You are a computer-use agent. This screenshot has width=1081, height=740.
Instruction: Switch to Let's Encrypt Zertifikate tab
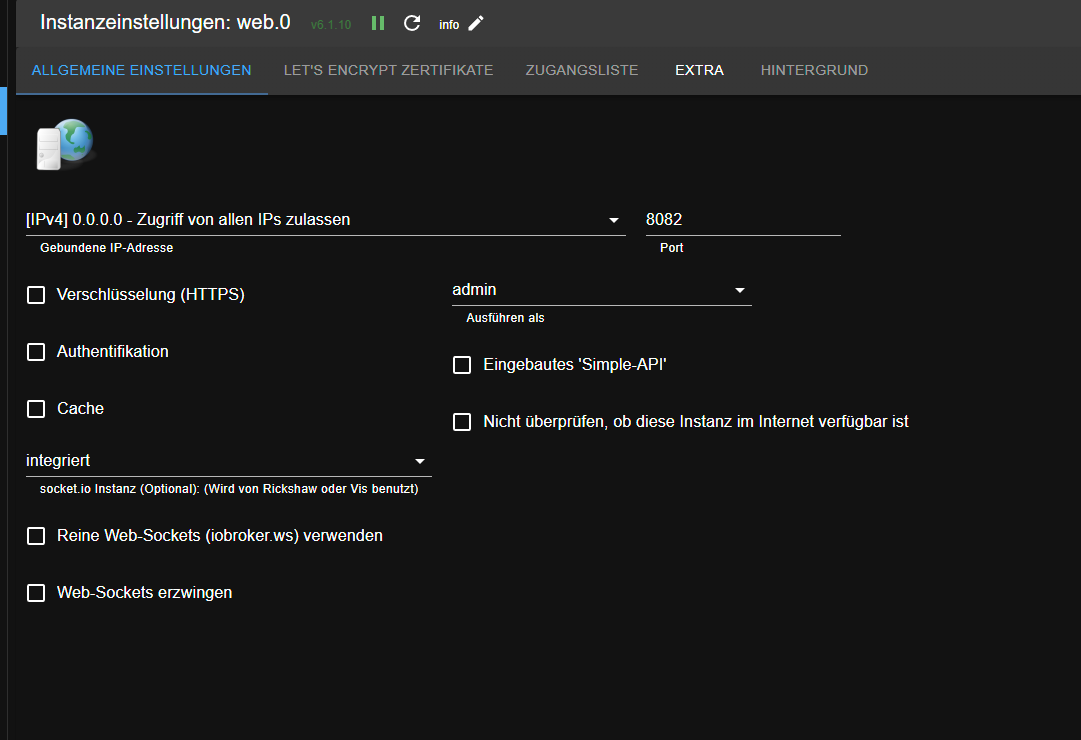388,71
